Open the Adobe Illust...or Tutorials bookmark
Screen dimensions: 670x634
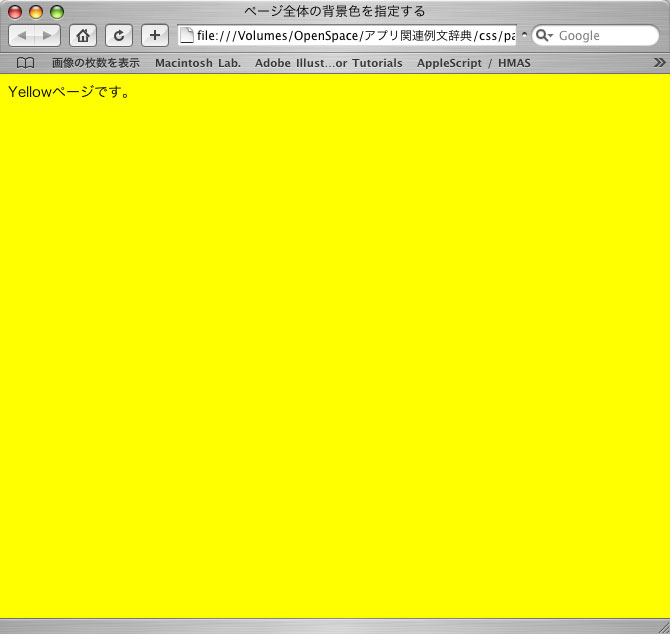click(329, 63)
